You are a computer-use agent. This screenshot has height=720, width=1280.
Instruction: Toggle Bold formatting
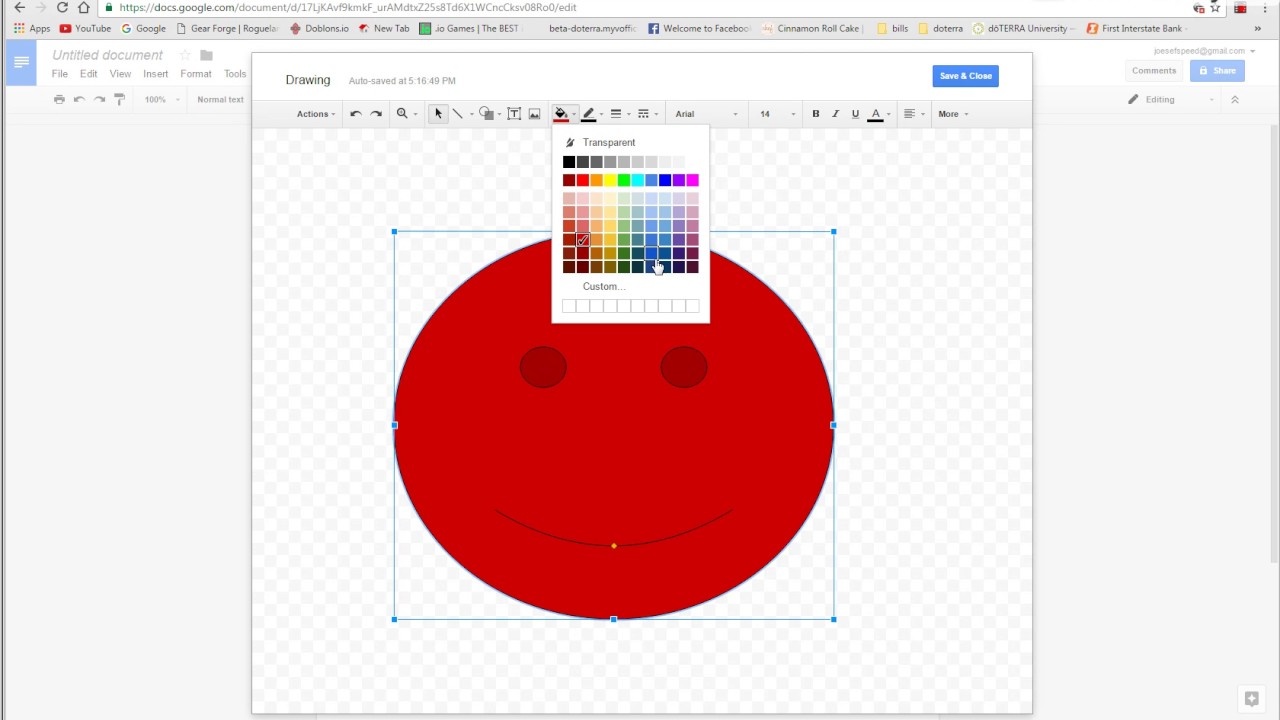click(816, 114)
